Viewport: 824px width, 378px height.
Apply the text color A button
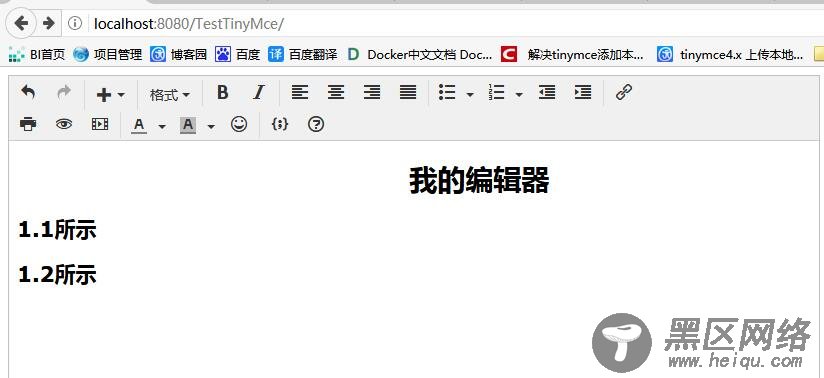coord(139,125)
